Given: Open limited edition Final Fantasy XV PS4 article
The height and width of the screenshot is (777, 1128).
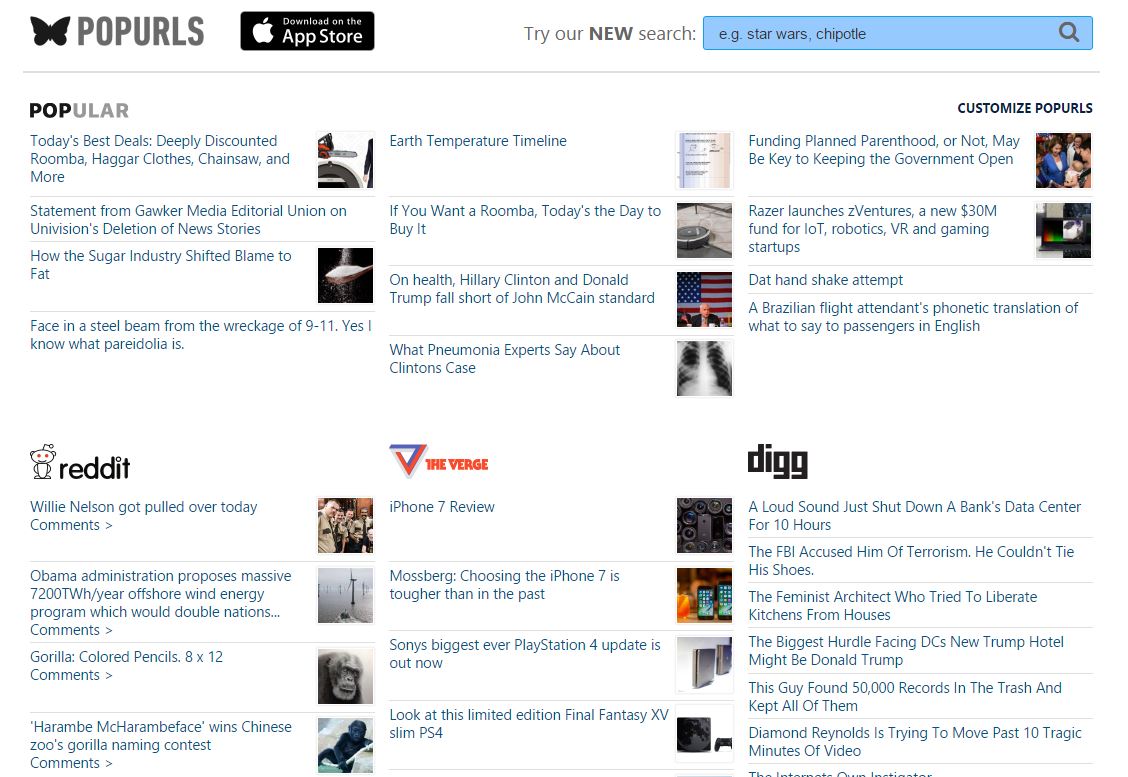Looking at the screenshot, I should [x=529, y=724].
